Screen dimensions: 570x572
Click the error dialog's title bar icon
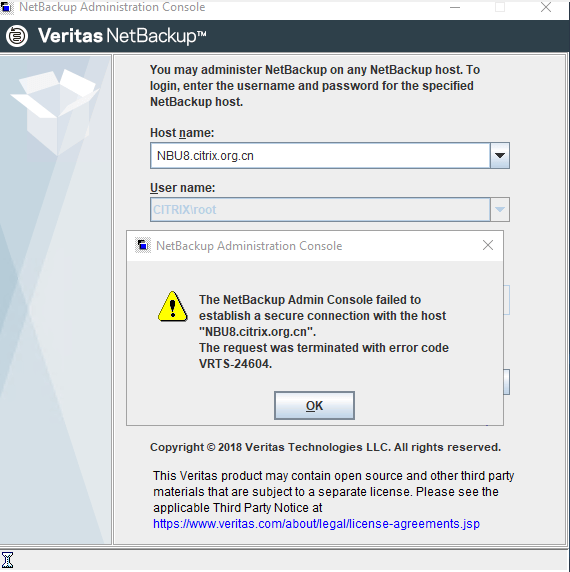[143, 246]
